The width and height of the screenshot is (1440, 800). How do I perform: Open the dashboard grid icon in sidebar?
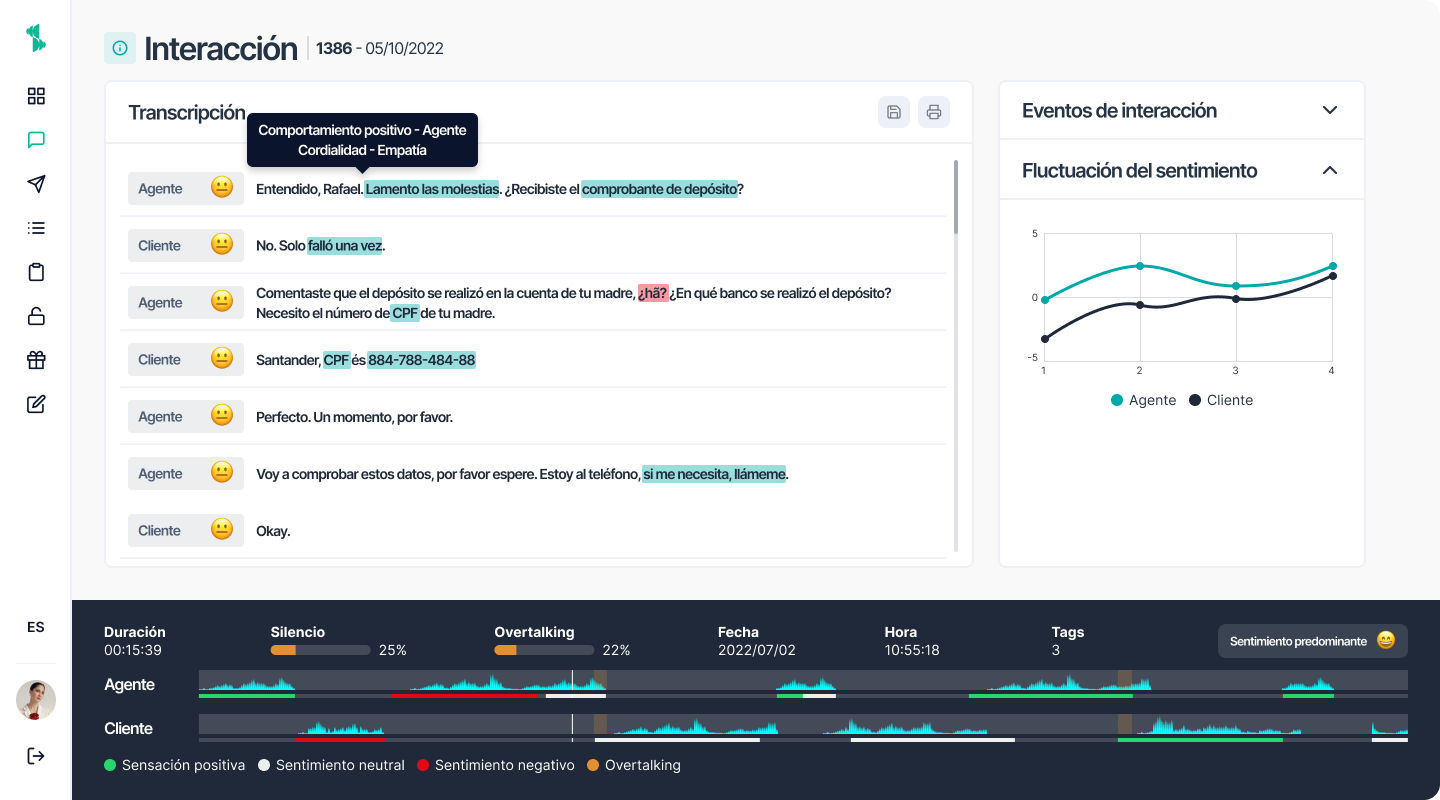point(36,96)
